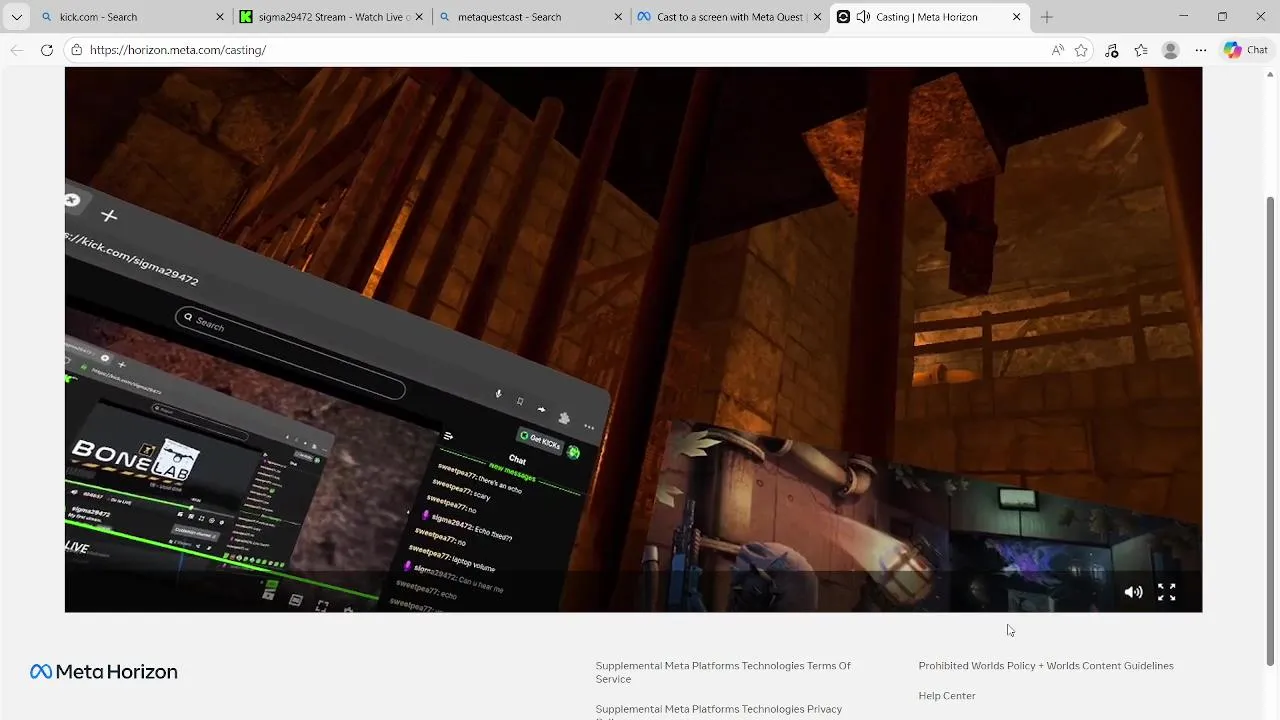The image size is (1280, 720).
Task: Restore down the browser window
Action: [1222, 17]
